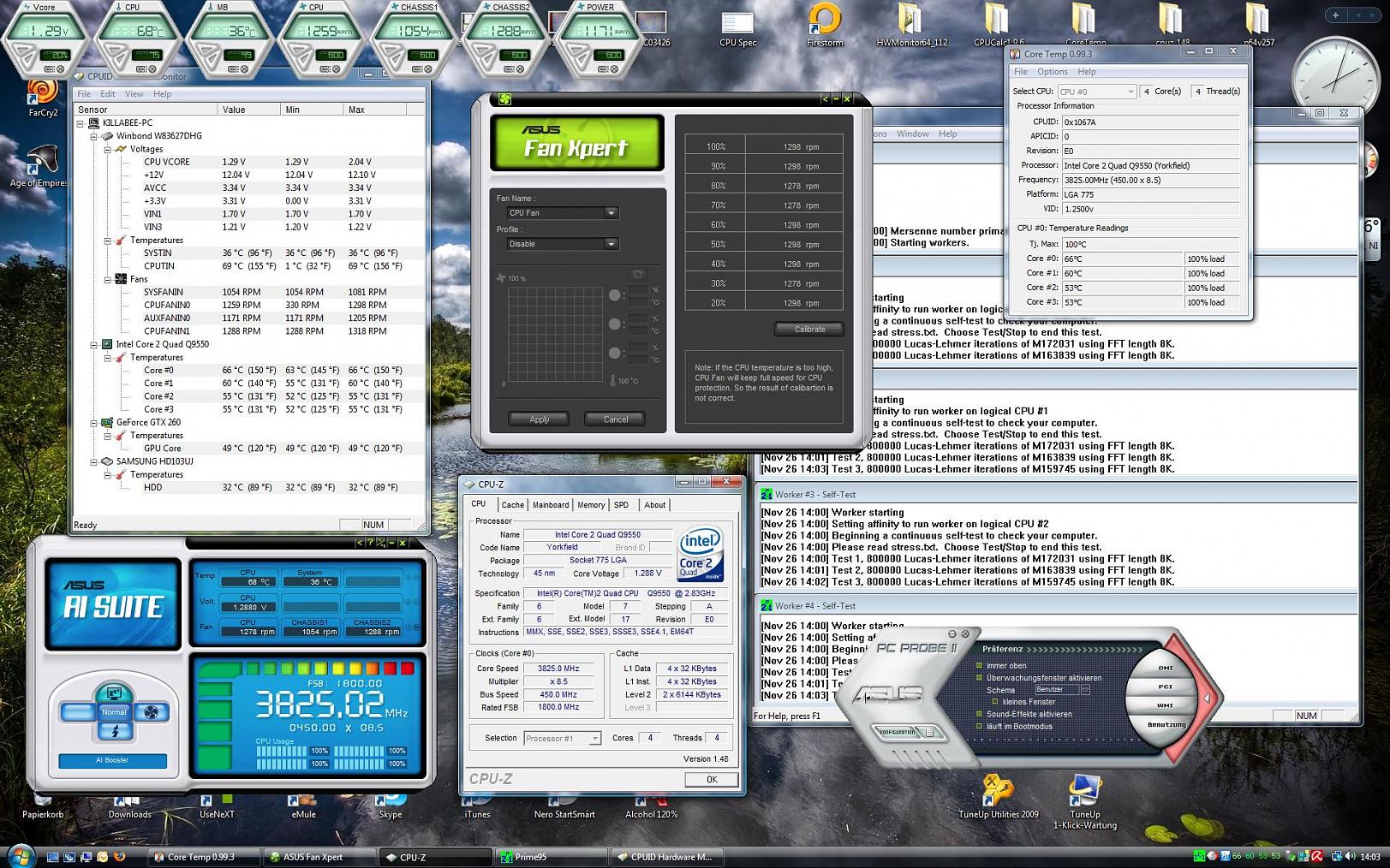Click the Calibrate button in Fan Xpert

[x=809, y=329]
